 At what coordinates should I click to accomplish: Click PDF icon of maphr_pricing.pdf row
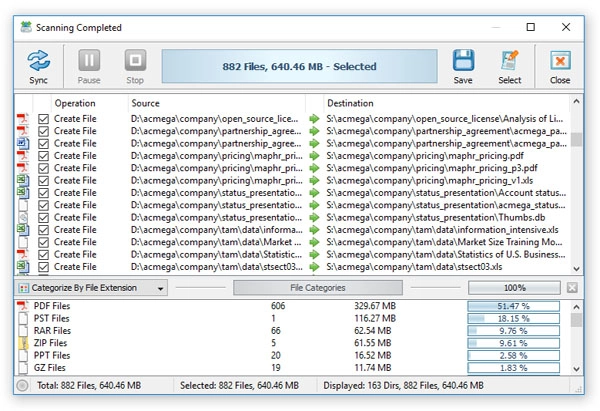23,156
